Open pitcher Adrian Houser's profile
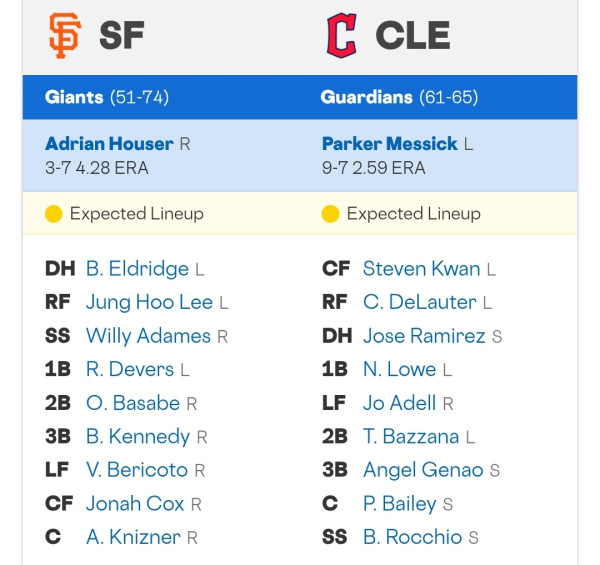 pyautogui.click(x=109, y=144)
